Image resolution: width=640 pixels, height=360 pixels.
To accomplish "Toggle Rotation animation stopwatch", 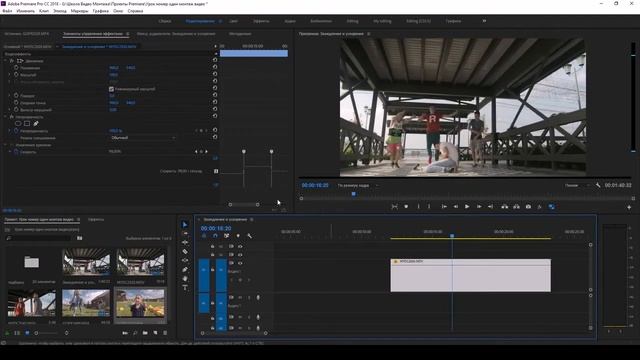I will [16, 96].
